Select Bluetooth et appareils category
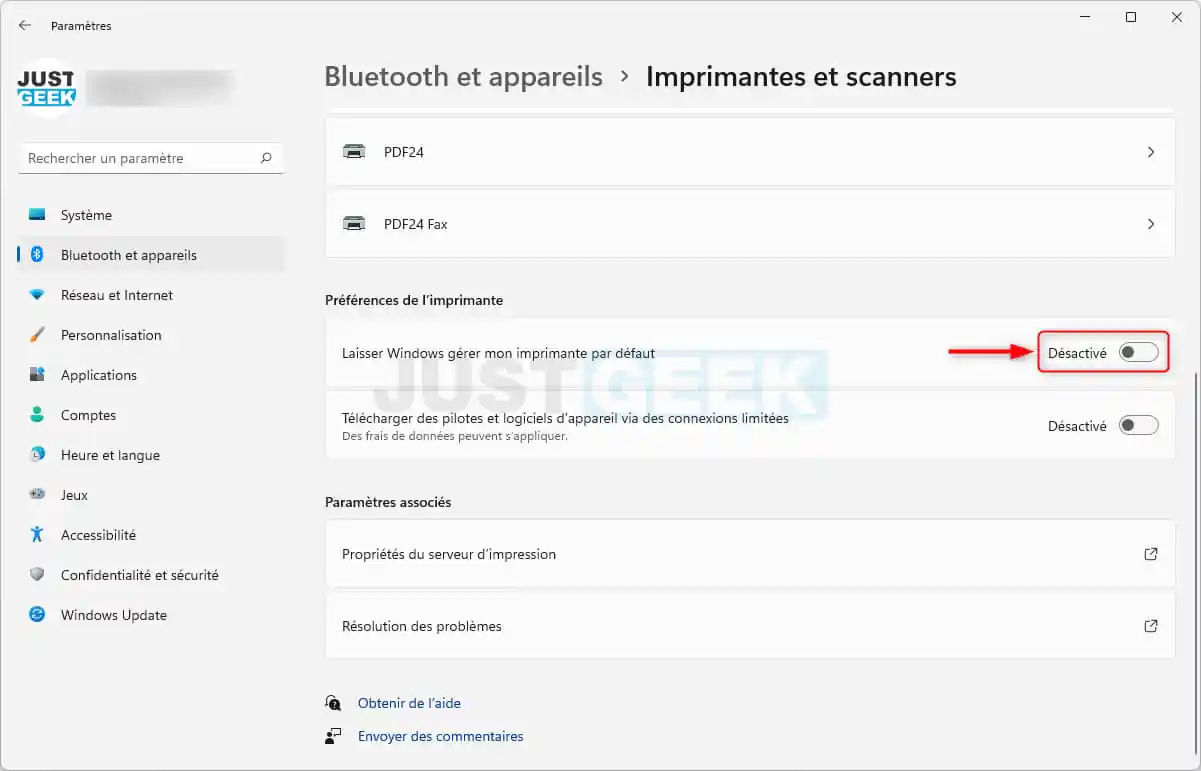This screenshot has width=1201, height=771. pos(151,255)
